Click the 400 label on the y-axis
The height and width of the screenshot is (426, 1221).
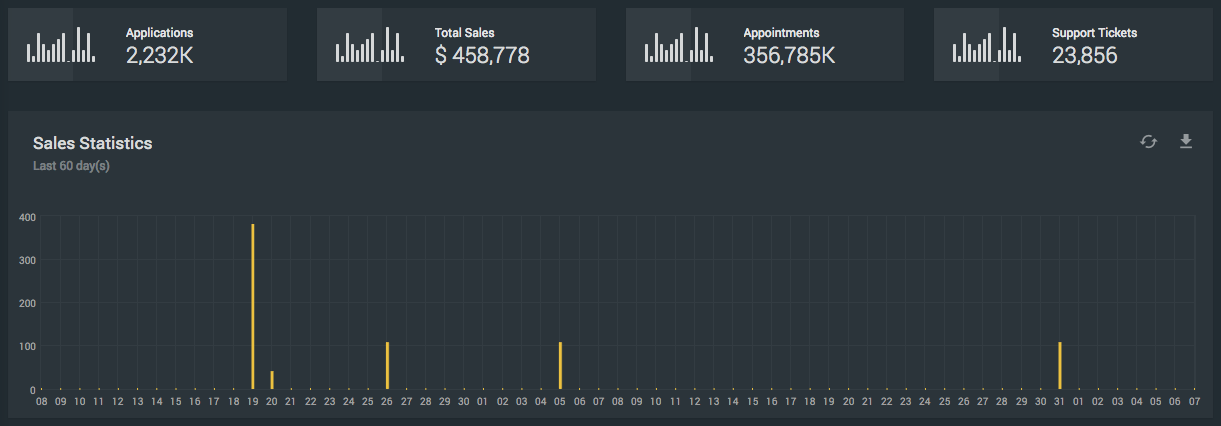[x=27, y=217]
